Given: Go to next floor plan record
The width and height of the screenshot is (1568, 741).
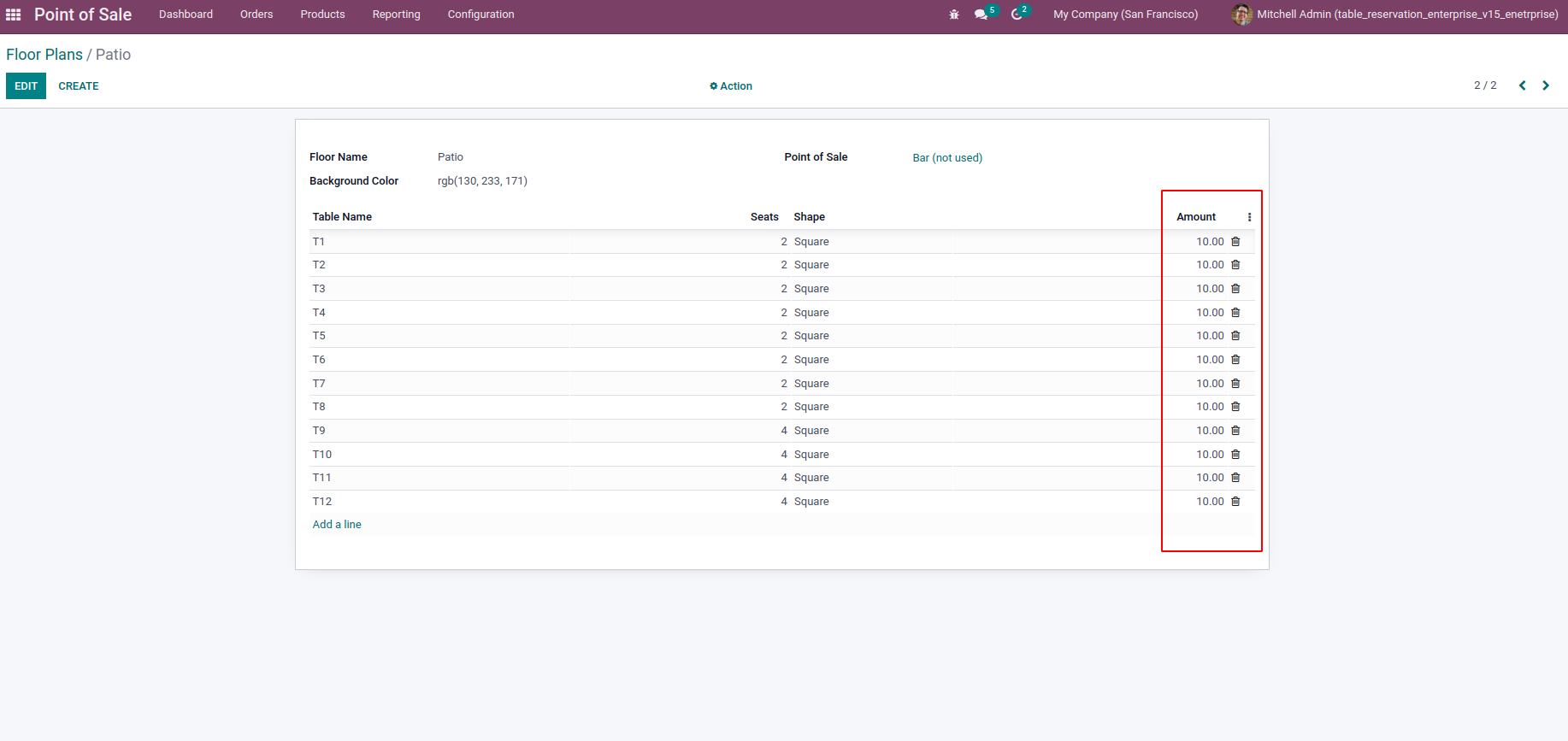Looking at the screenshot, I should click(x=1546, y=85).
